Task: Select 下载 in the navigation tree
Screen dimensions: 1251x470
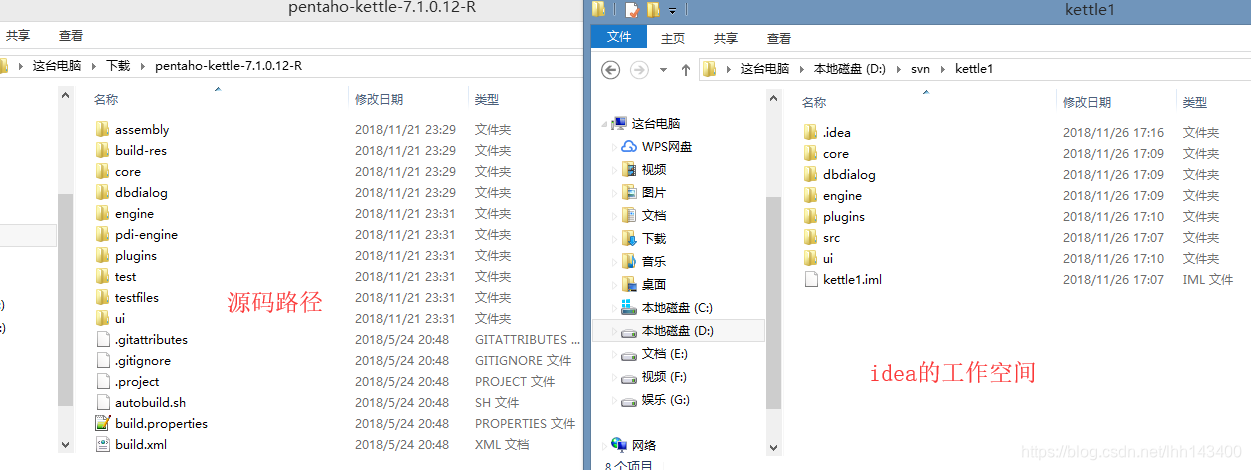Action: tap(654, 238)
